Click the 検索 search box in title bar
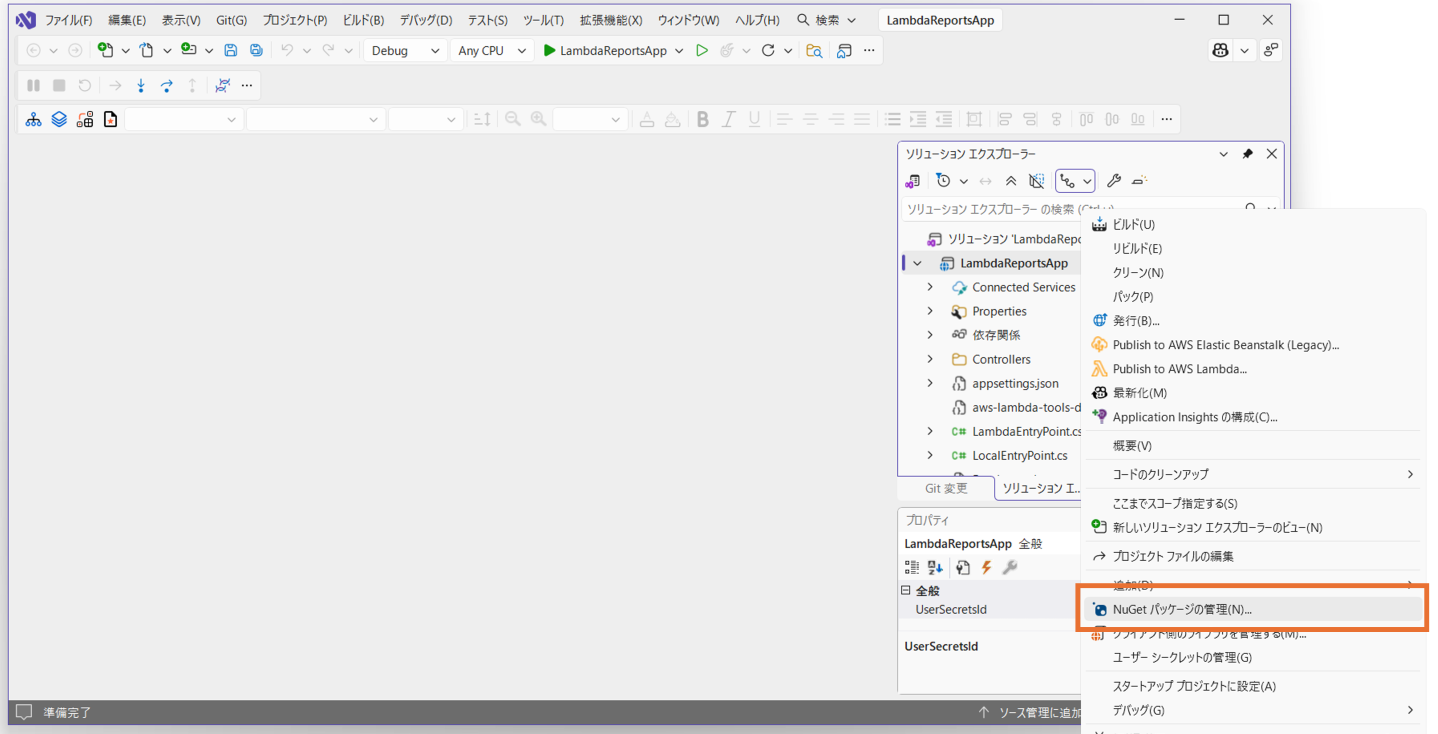Image resolution: width=1438 pixels, height=734 pixels. click(x=827, y=20)
